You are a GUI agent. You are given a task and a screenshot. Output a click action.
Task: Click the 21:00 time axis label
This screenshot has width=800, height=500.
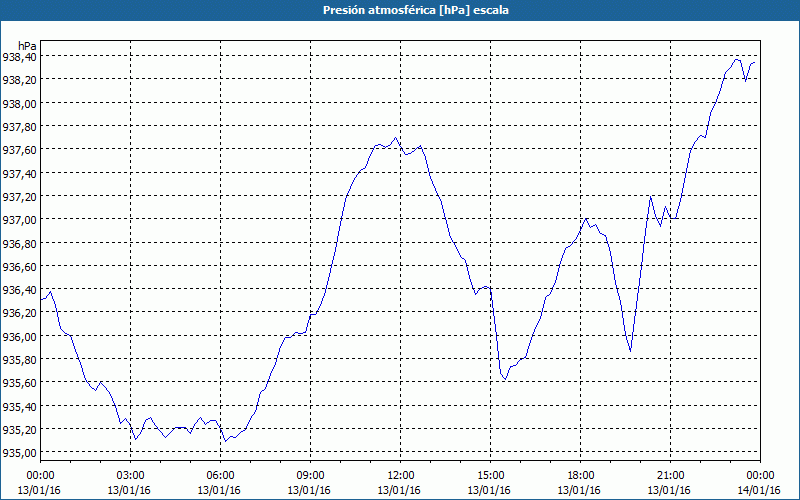[x=670, y=476]
